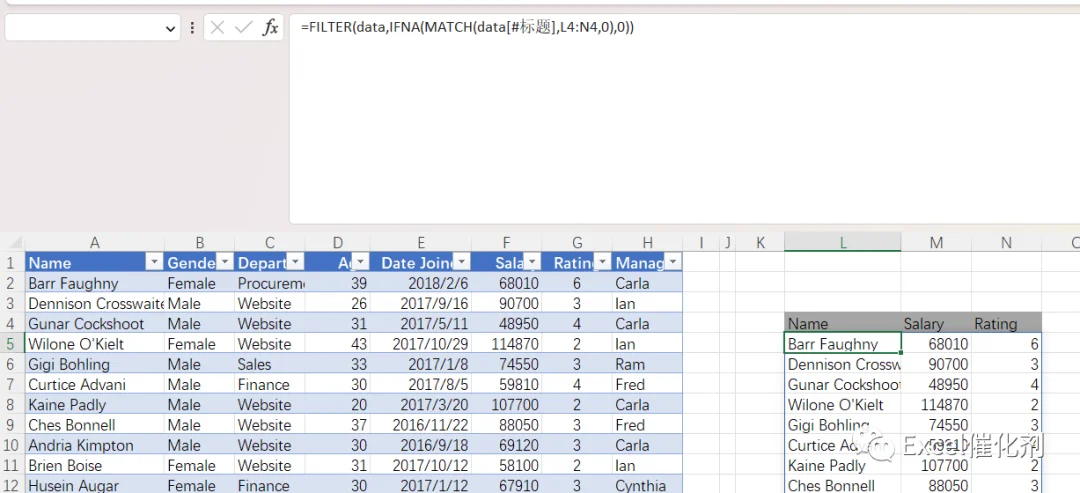Open the Rating column filter dropdown
The width and height of the screenshot is (1080, 493).
click(603, 262)
